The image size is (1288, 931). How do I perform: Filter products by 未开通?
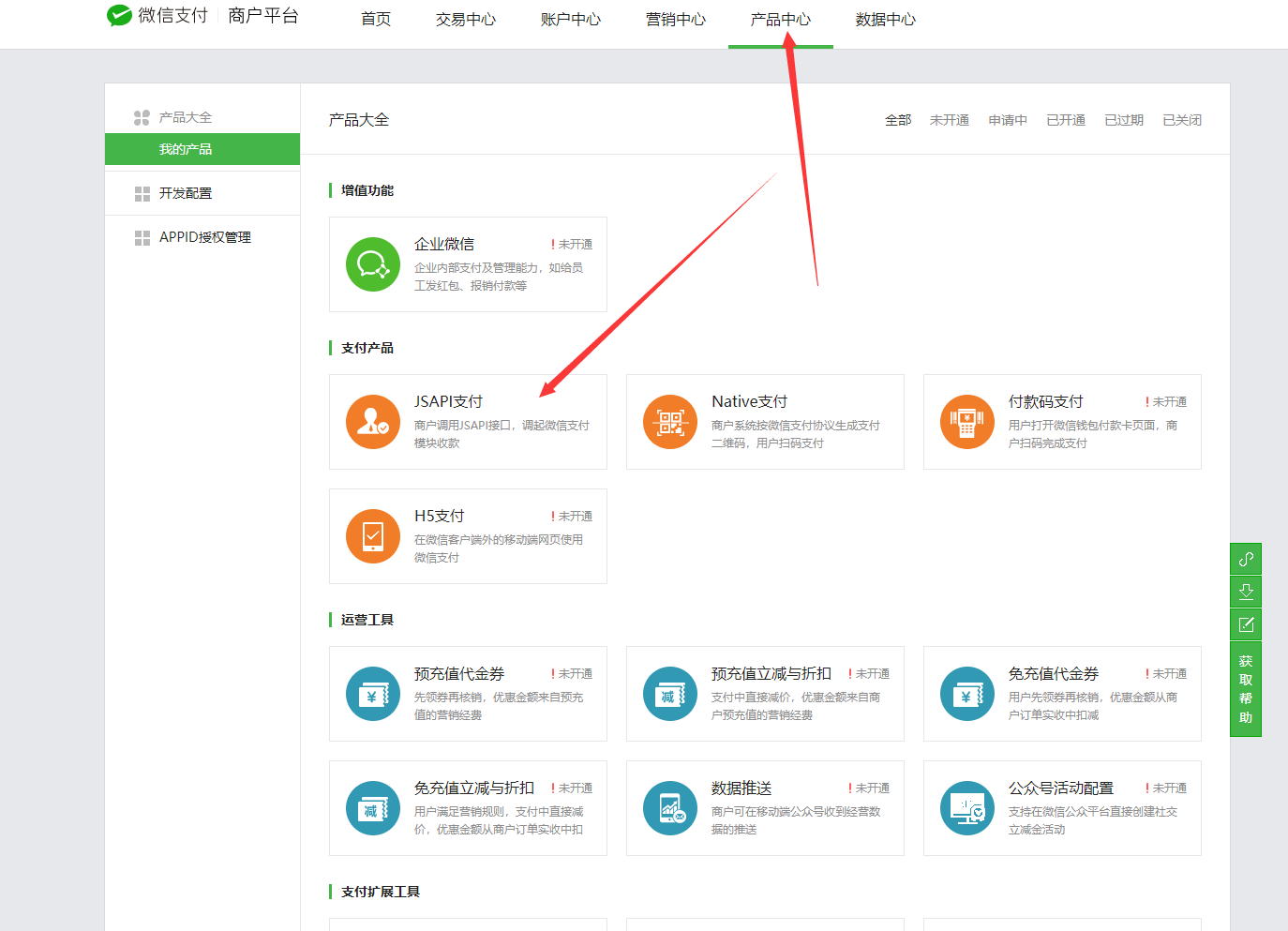[950, 120]
